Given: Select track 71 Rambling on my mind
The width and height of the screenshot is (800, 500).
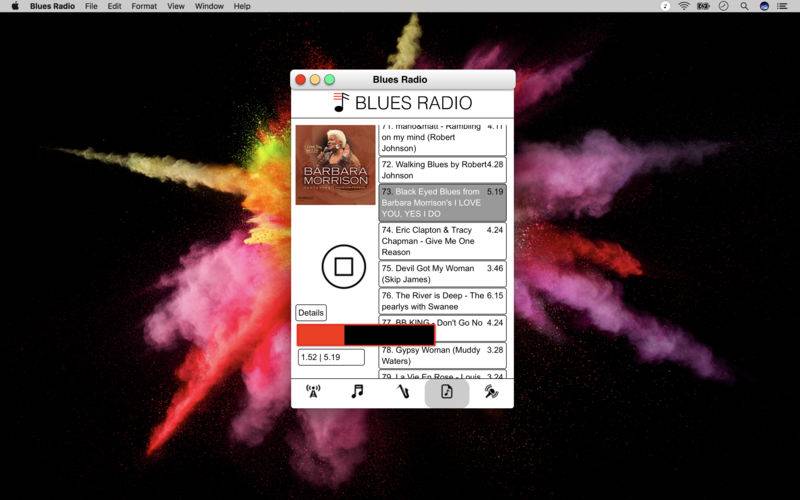Looking at the screenshot, I should click(x=442, y=139).
